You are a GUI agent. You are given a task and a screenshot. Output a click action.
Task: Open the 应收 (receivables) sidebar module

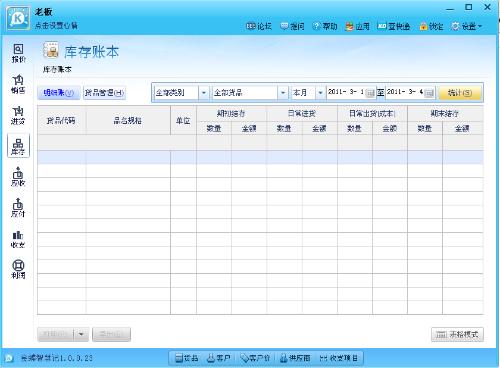pos(18,177)
